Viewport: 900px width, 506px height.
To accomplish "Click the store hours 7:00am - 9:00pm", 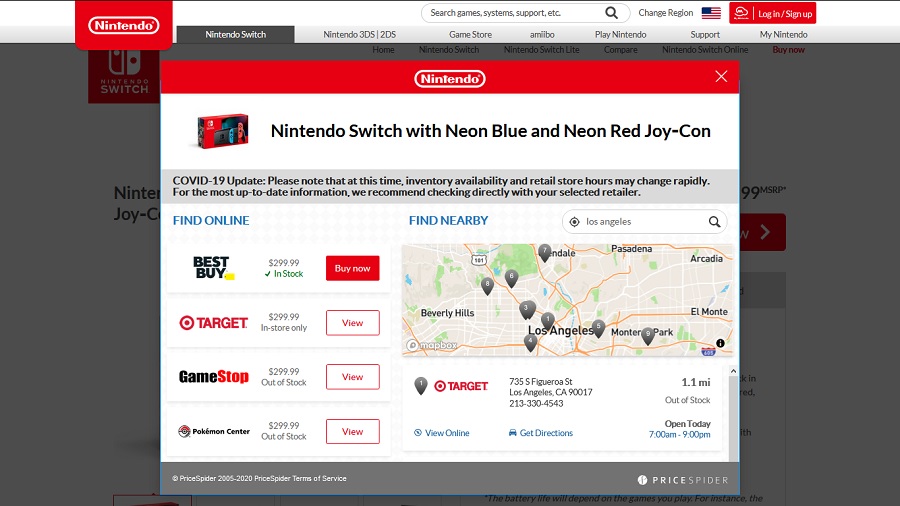I will tap(680, 435).
